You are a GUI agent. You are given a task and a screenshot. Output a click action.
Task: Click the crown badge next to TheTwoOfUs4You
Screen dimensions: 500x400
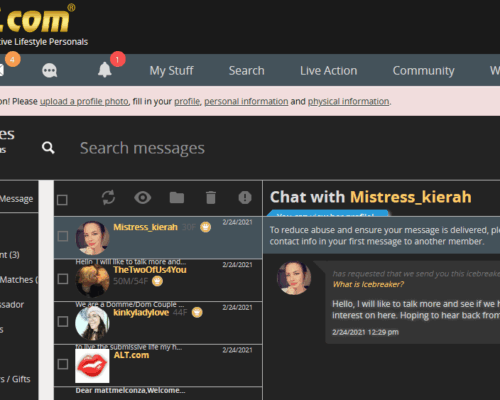pyautogui.click(x=157, y=281)
